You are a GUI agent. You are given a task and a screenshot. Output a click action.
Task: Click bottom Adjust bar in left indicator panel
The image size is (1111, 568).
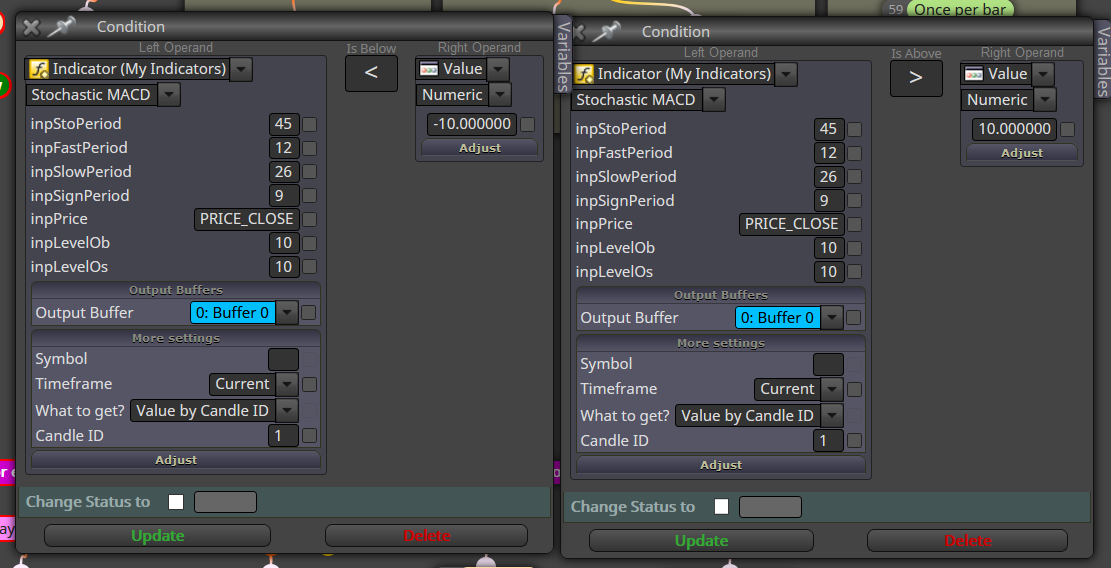pyautogui.click(x=176, y=460)
